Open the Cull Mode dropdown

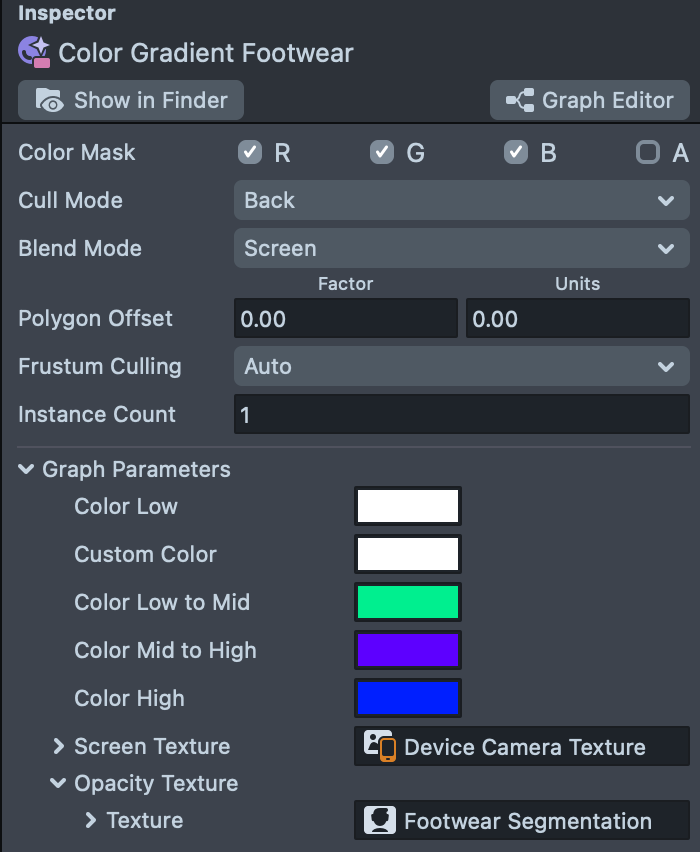461,200
